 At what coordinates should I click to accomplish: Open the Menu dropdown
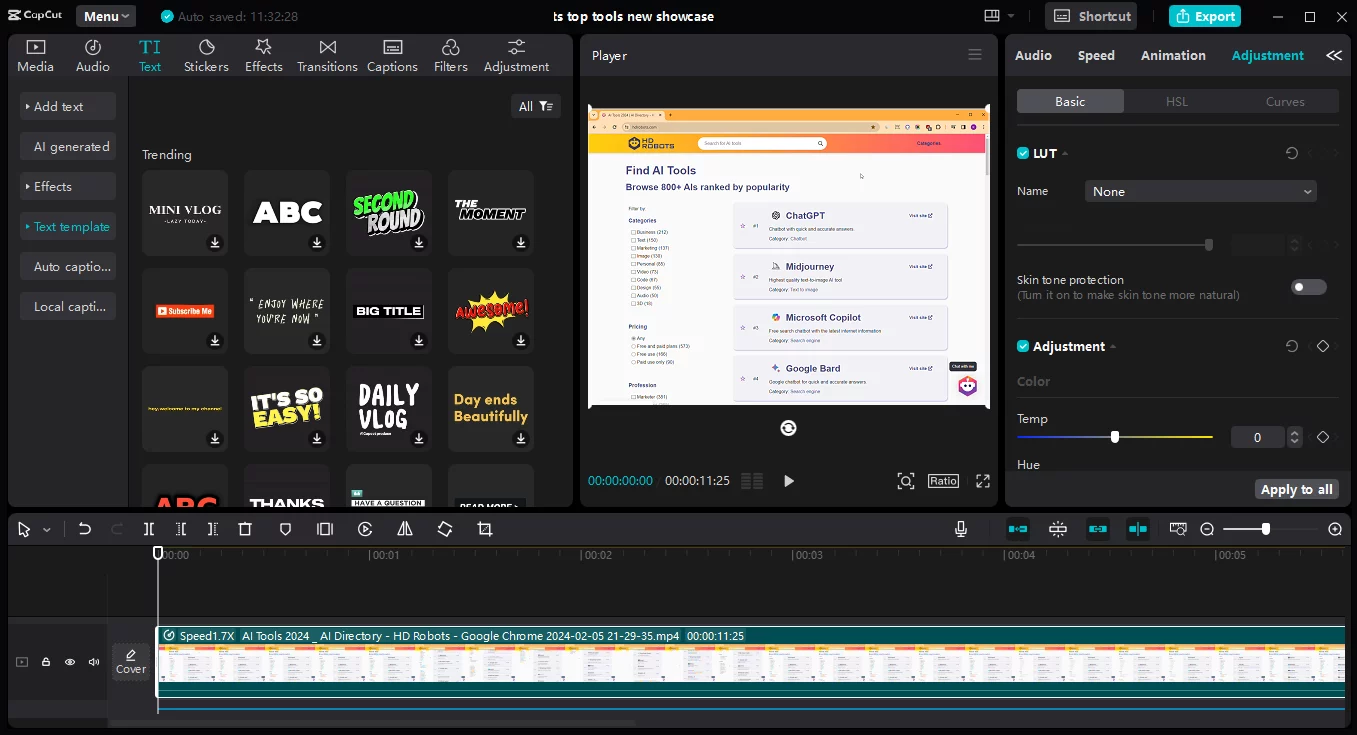tap(106, 16)
